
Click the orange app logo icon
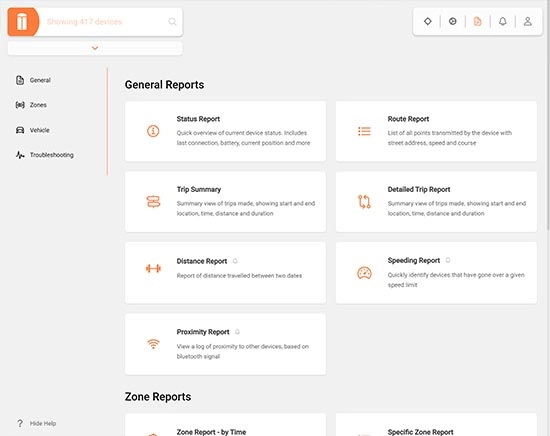click(23, 22)
